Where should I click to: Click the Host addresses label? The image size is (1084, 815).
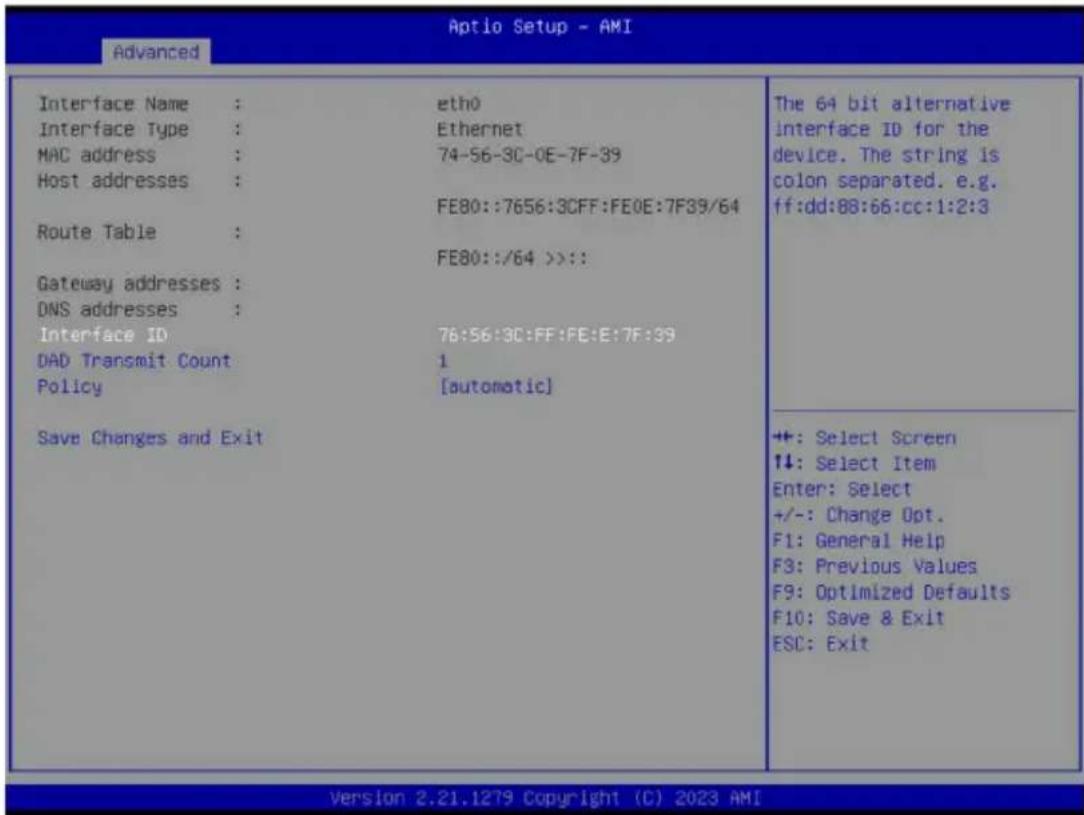pyautogui.click(x=113, y=181)
